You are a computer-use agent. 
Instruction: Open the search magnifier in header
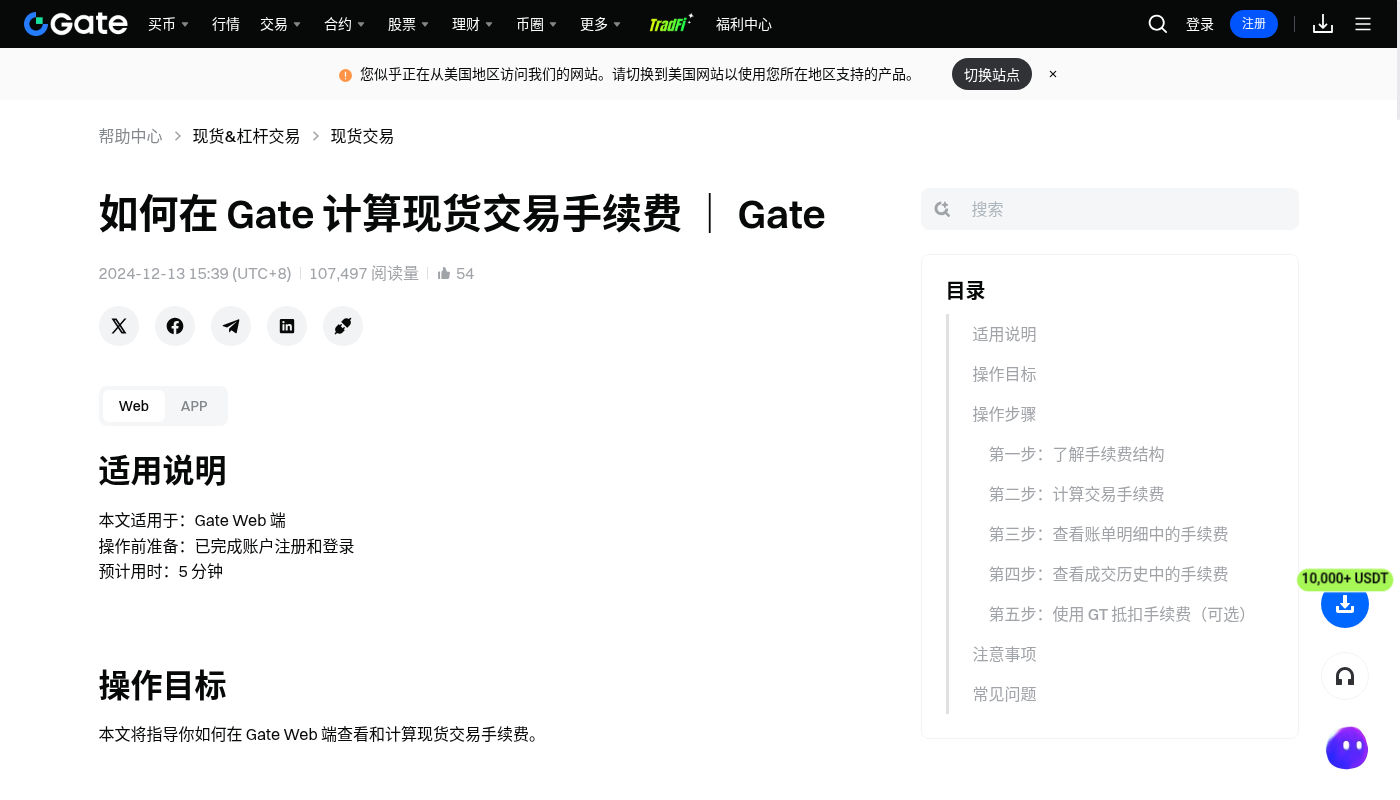click(x=1158, y=24)
